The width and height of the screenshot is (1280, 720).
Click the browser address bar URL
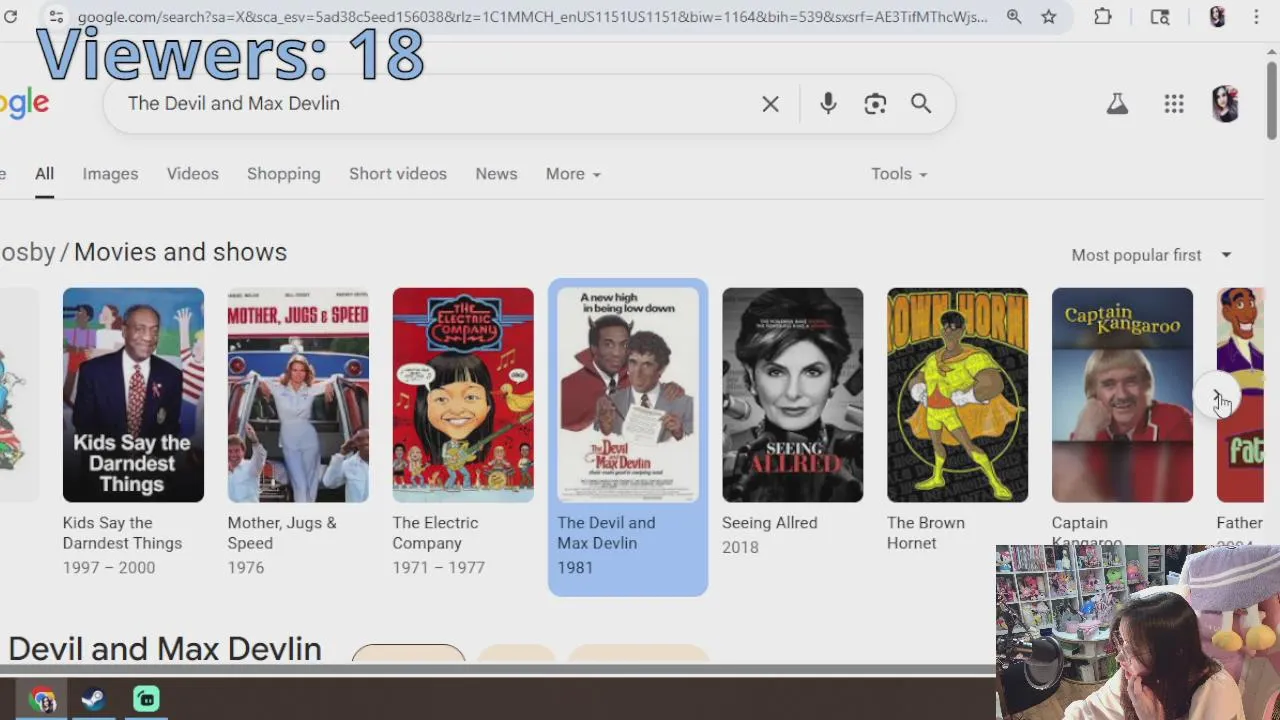point(532,17)
